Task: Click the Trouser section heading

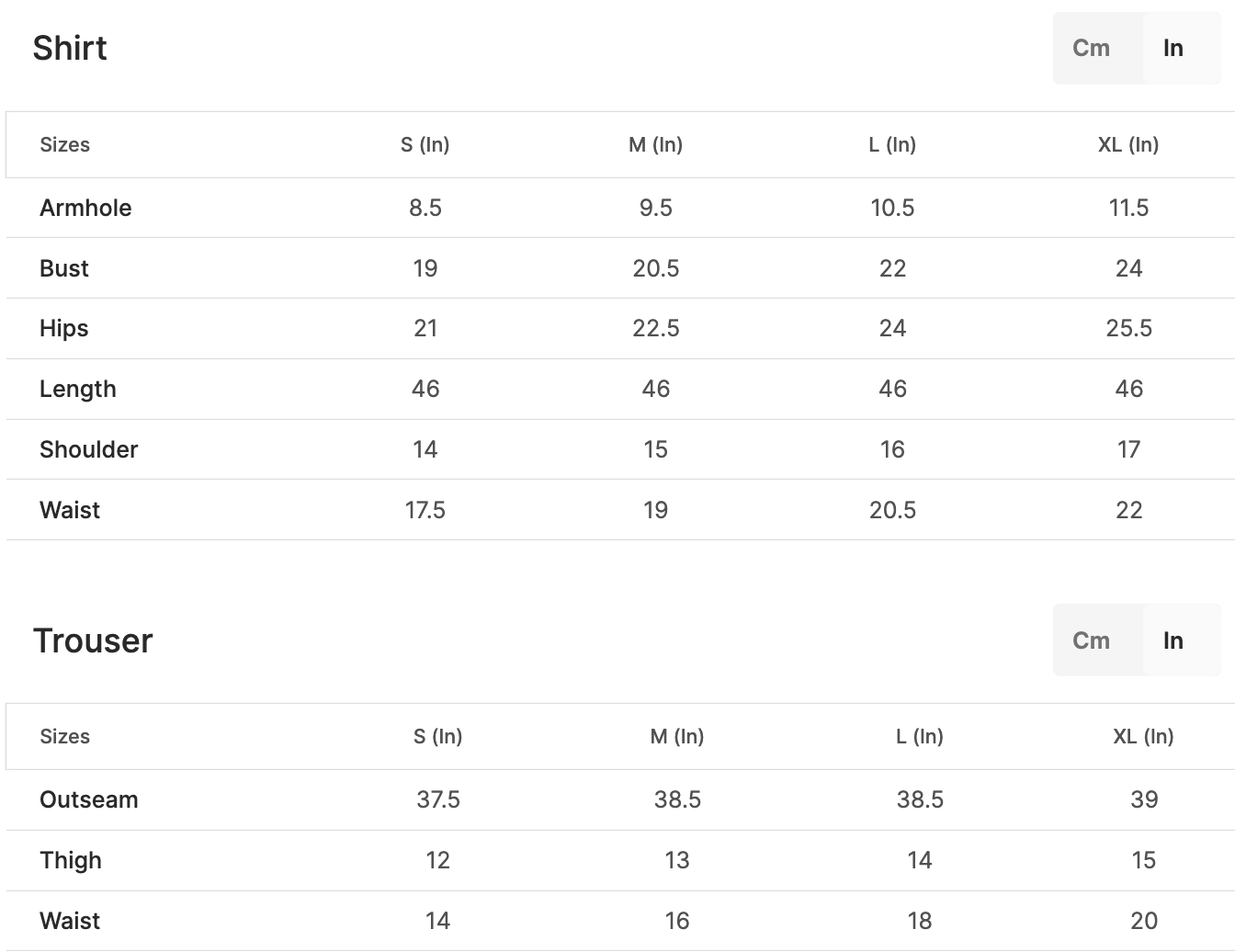Action: tap(93, 640)
